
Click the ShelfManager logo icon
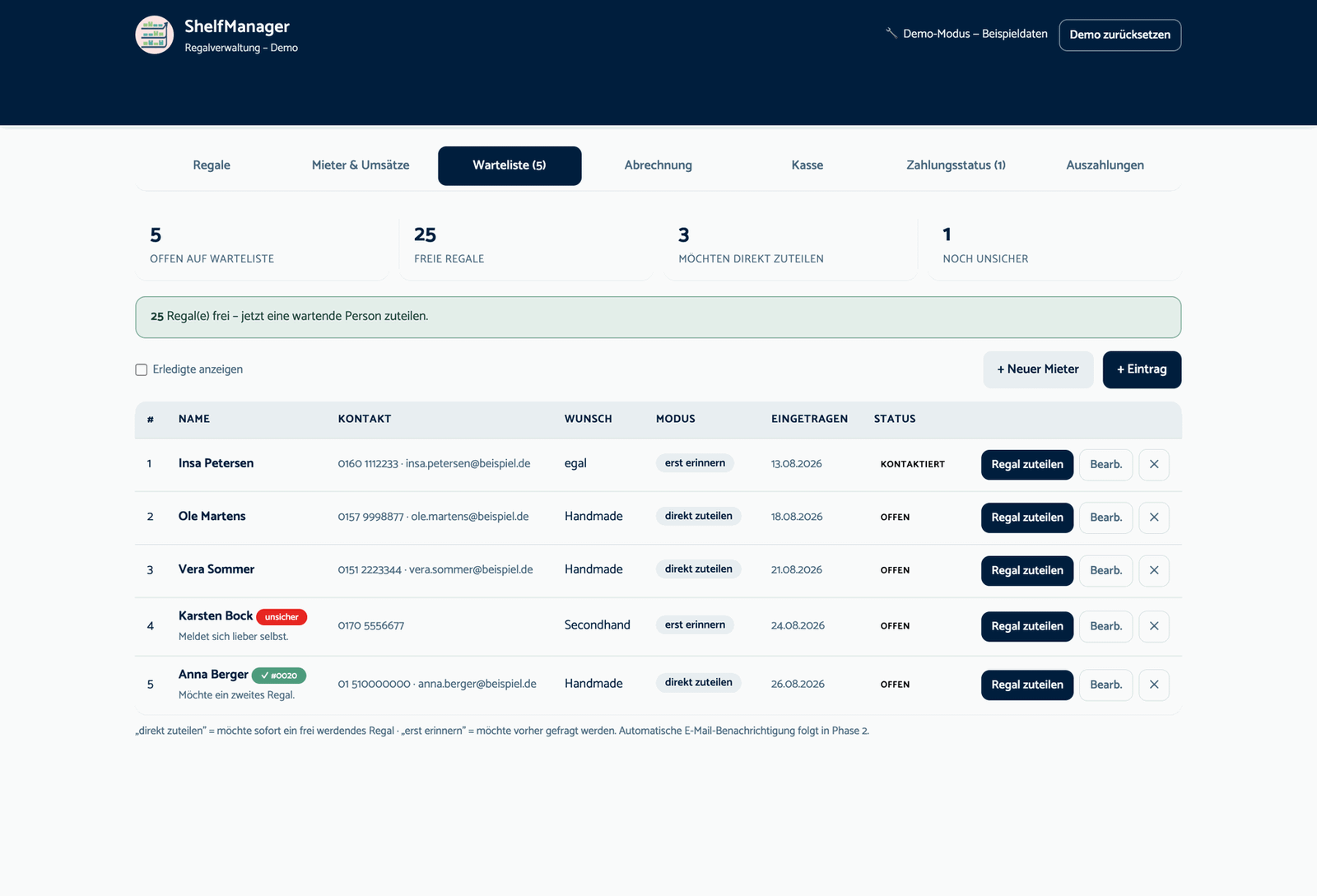pos(155,35)
